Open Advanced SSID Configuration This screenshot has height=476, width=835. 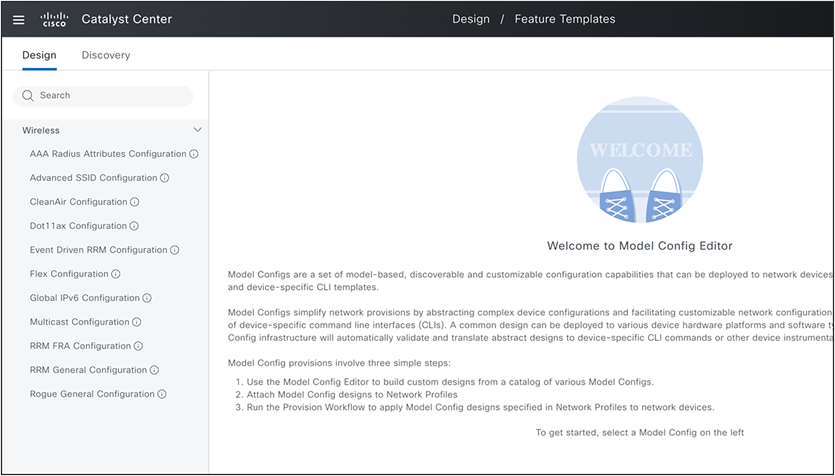pos(94,178)
